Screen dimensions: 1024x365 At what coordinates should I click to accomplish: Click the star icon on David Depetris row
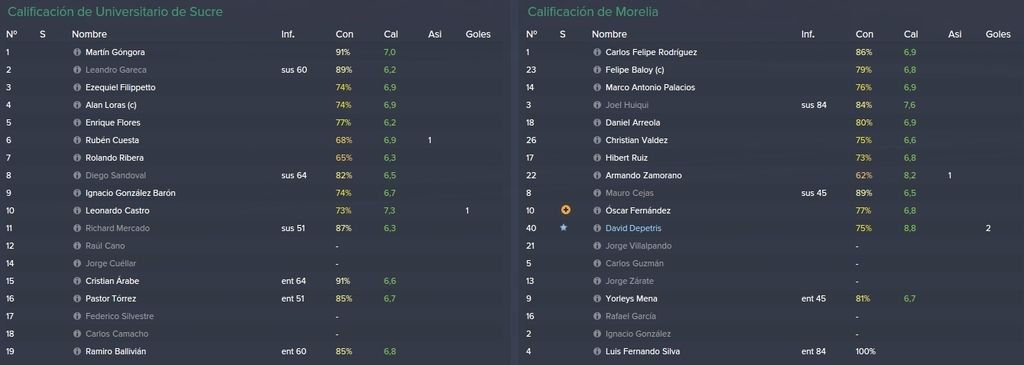[x=564, y=228]
